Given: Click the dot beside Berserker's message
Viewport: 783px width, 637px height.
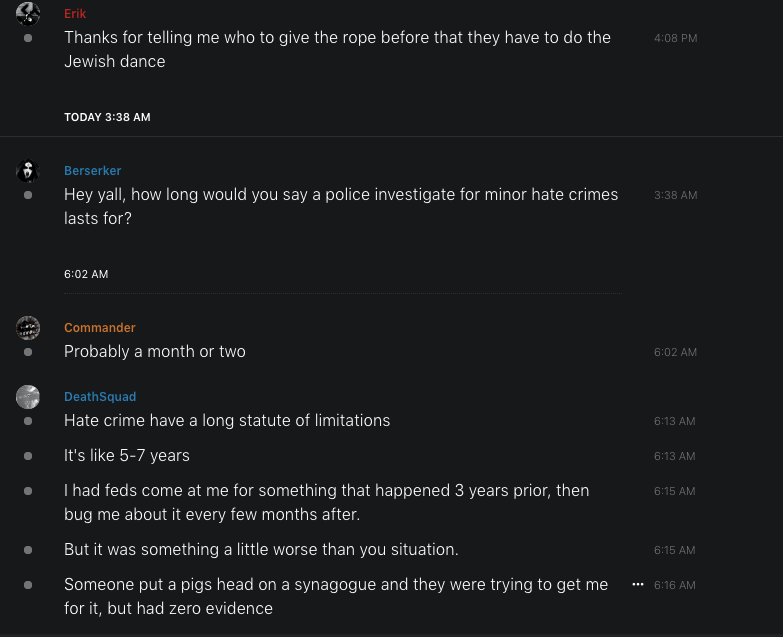Looking at the screenshot, I should pos(28,195).
